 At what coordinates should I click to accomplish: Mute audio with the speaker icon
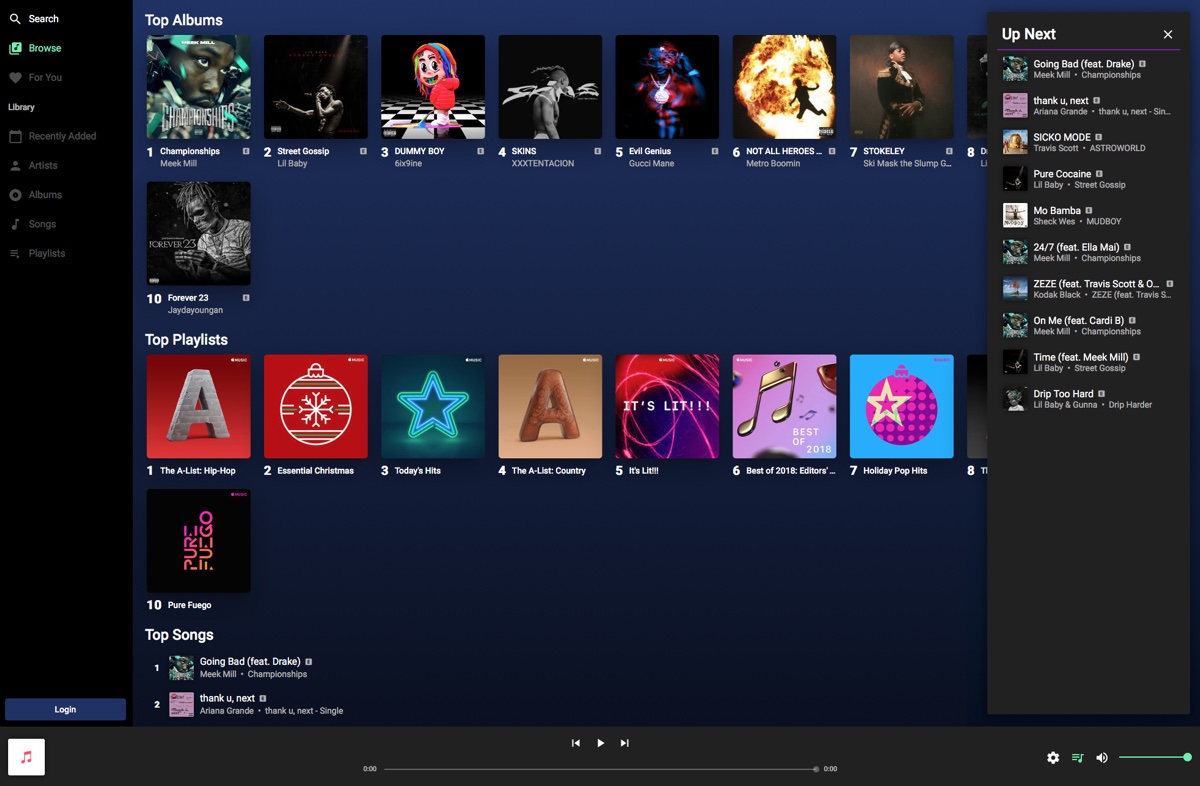1102,758
